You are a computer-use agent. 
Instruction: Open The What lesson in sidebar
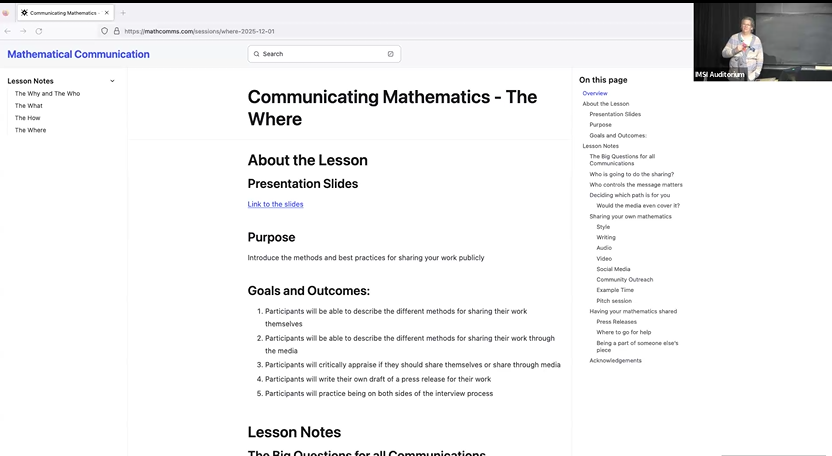pyautogui.click(x=29, y=106)
